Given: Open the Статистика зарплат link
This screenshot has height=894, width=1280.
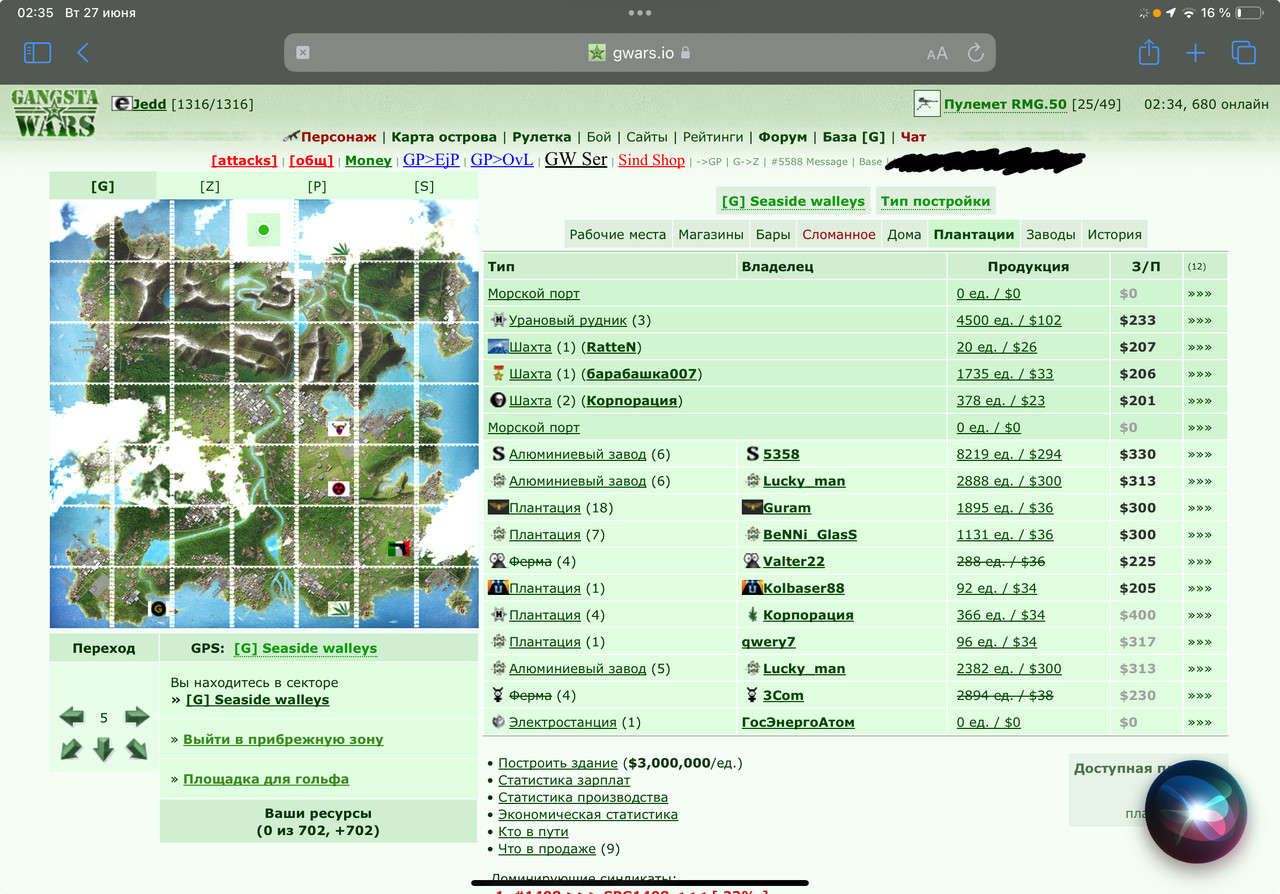Looking at the screenshot, I should (564, 780).
